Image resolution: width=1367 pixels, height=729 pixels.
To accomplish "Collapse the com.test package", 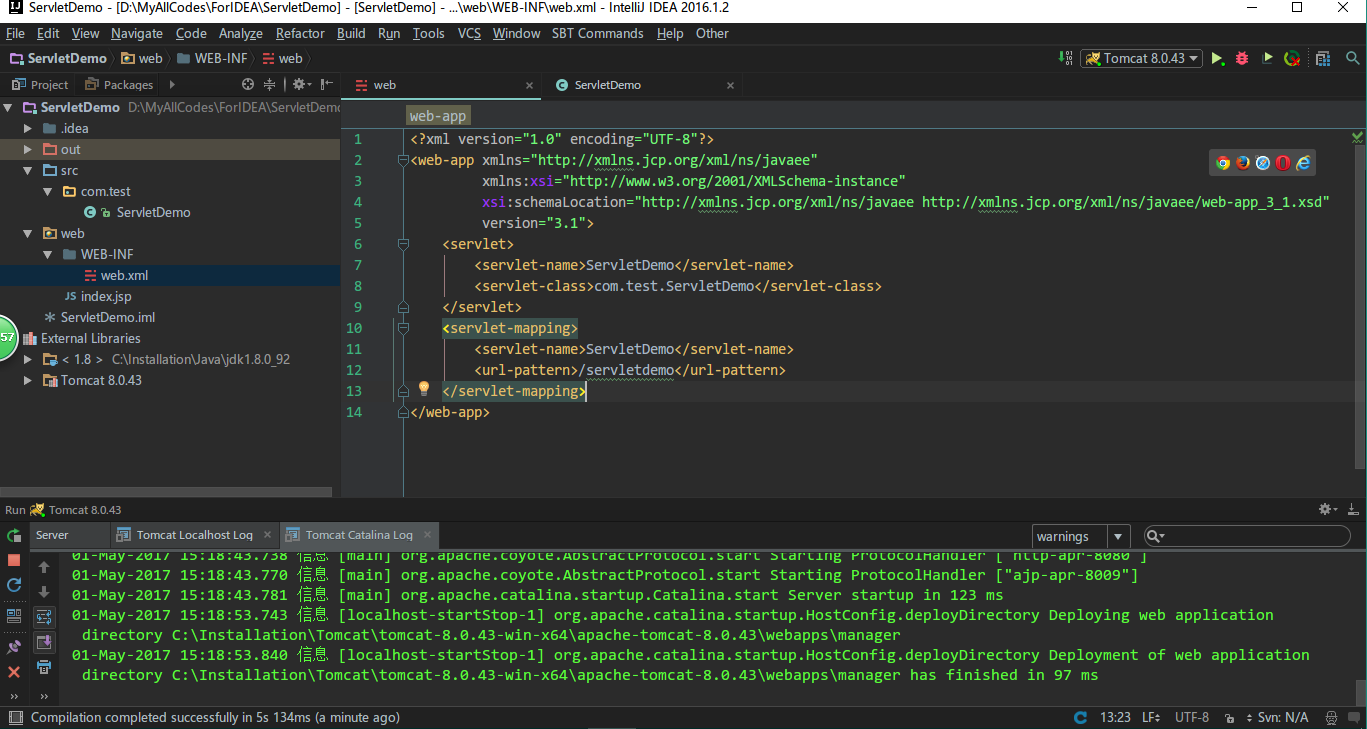I will click(x=48, y=191).
